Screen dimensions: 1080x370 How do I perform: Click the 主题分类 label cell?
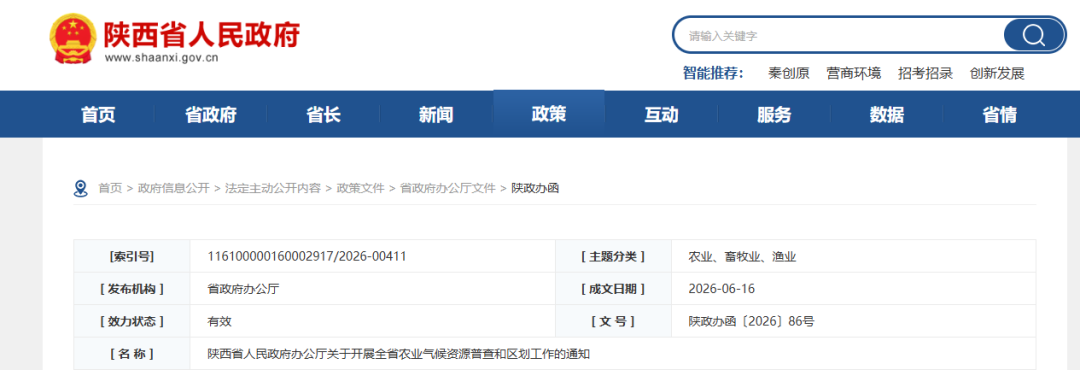coord(613,257)
